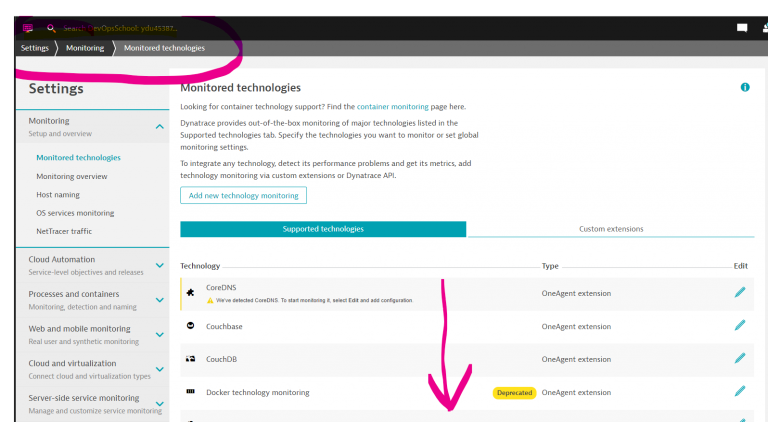Switch to Supported technologies tab
The width and height of the screenshot is (768, 422).
tap(323, 229)
